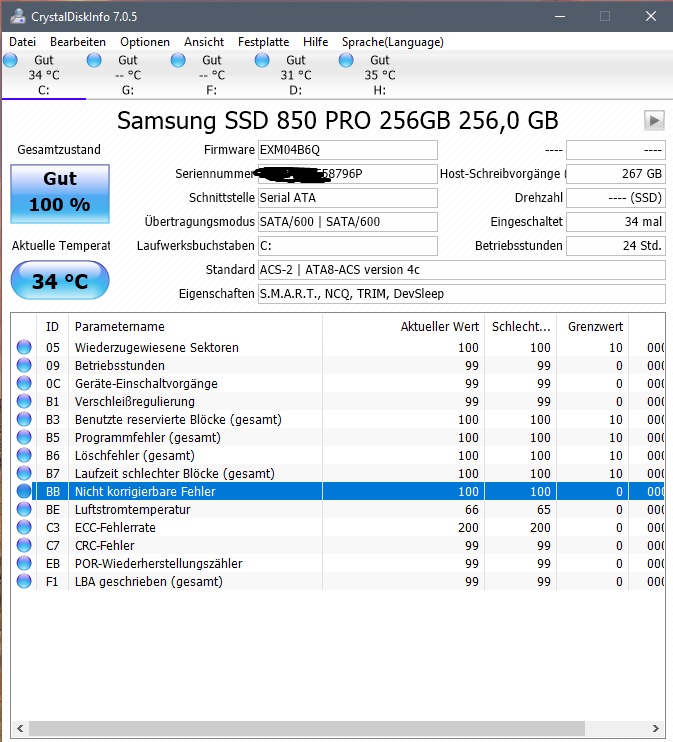Click the Aktueller Wert column header
673x742 pixels.
403,327
